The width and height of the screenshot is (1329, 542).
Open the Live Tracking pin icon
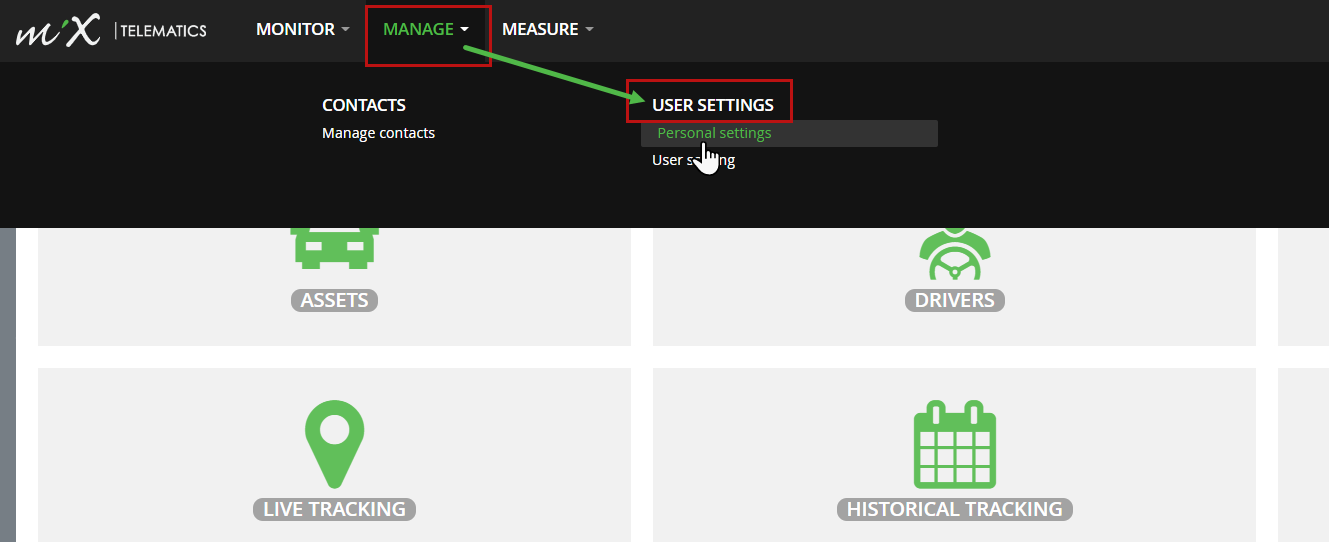pos(334,444)
